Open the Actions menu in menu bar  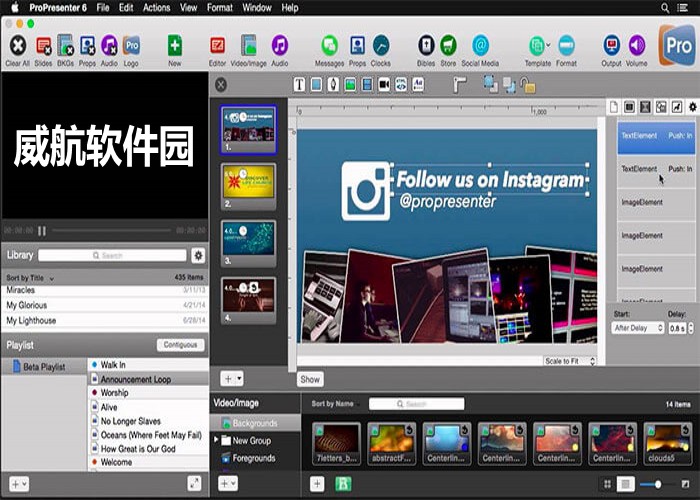156,8
